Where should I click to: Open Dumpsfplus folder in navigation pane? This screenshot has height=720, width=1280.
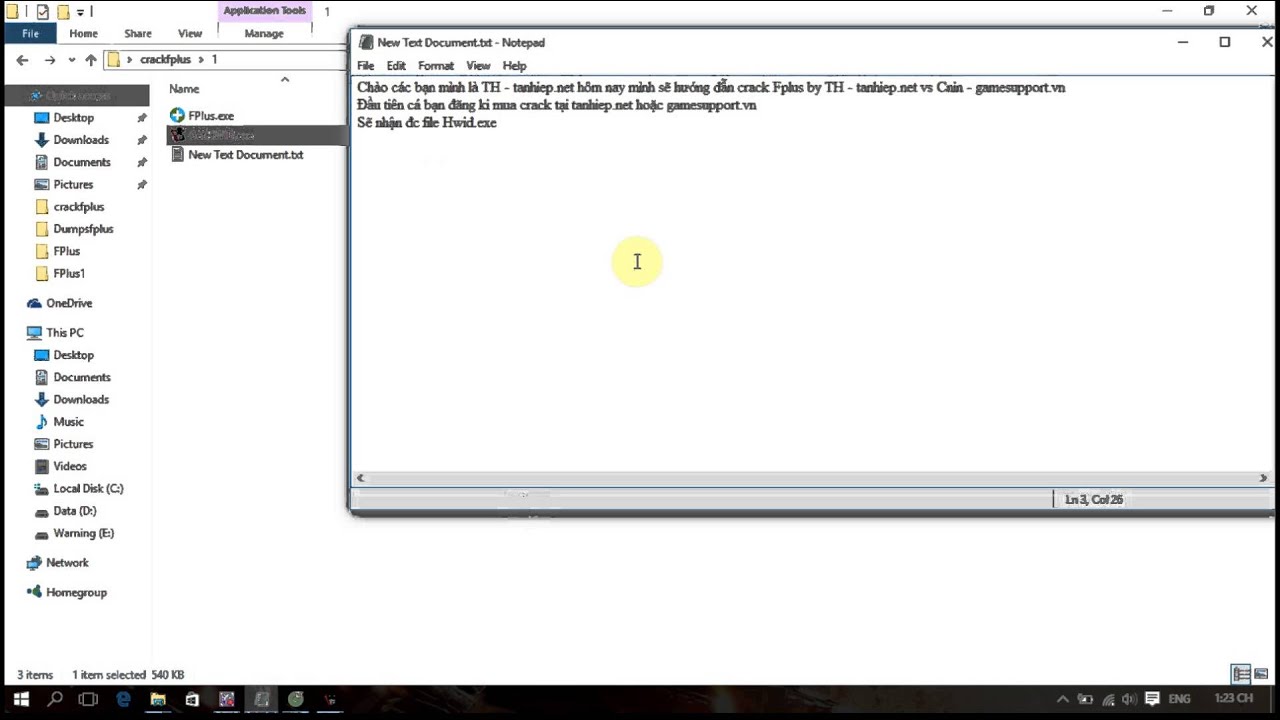pos(83,229)
